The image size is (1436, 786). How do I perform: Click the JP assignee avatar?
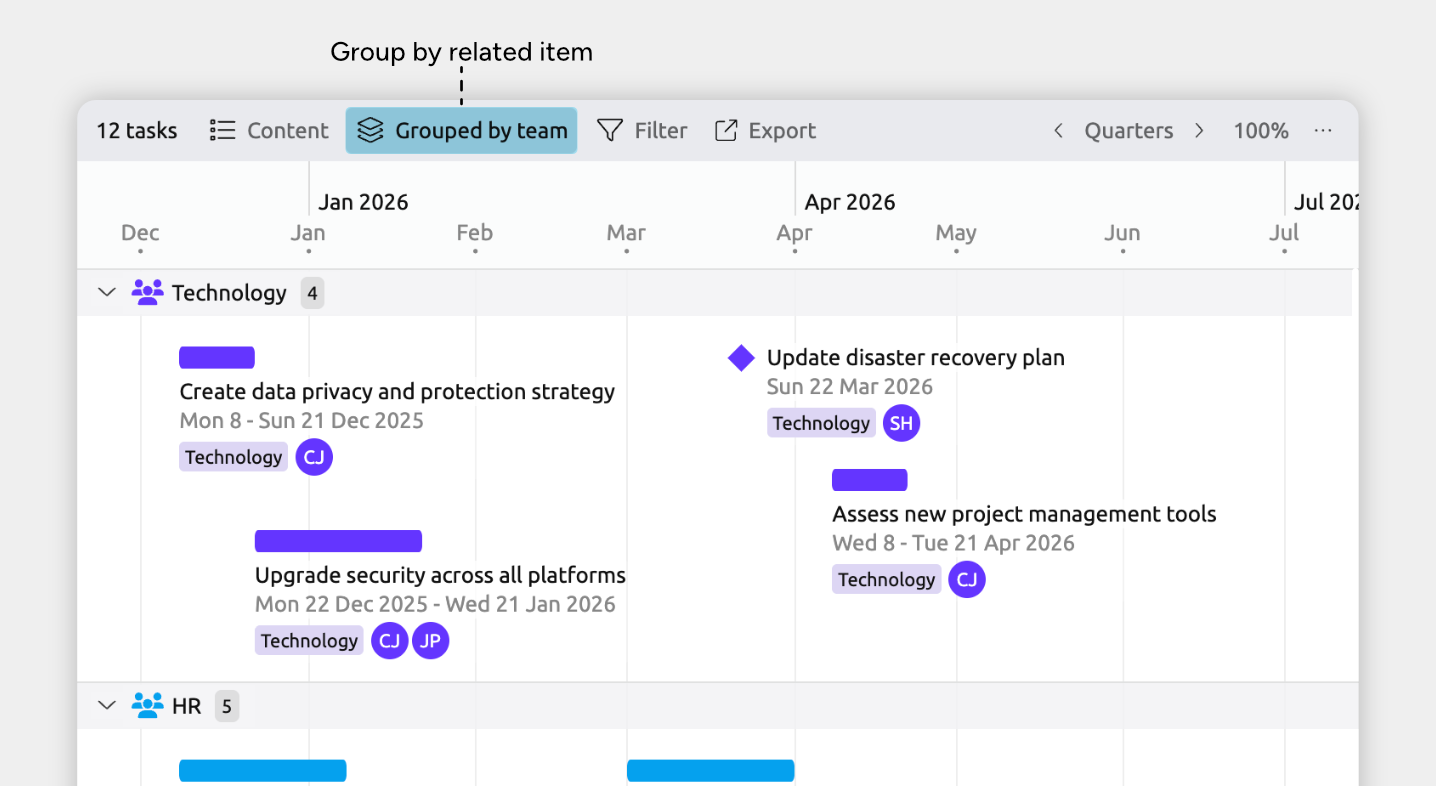(430, 641)
